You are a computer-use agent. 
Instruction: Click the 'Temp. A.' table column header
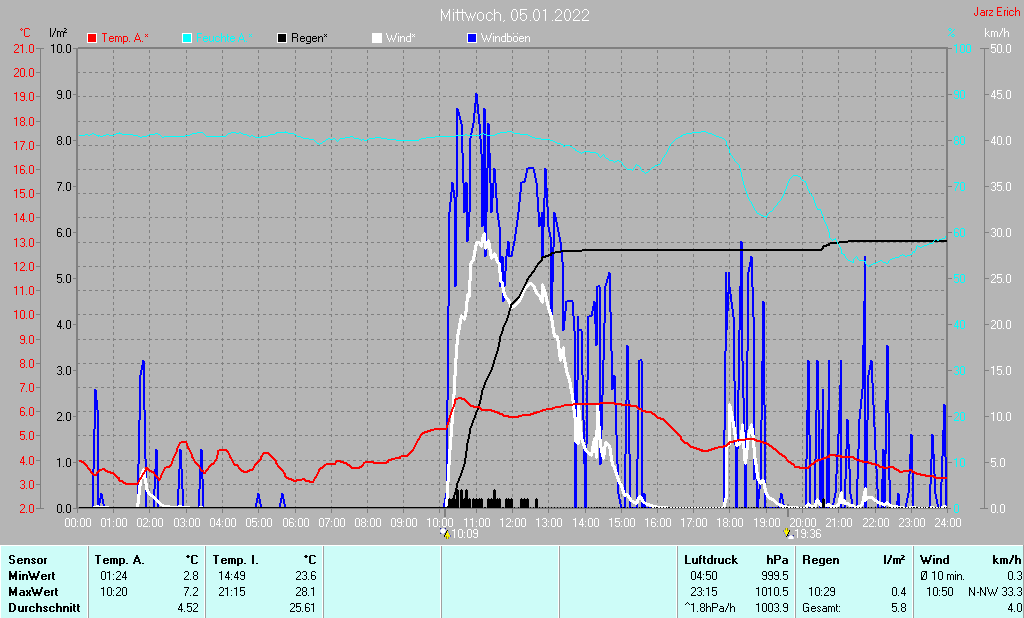(120, 560)
